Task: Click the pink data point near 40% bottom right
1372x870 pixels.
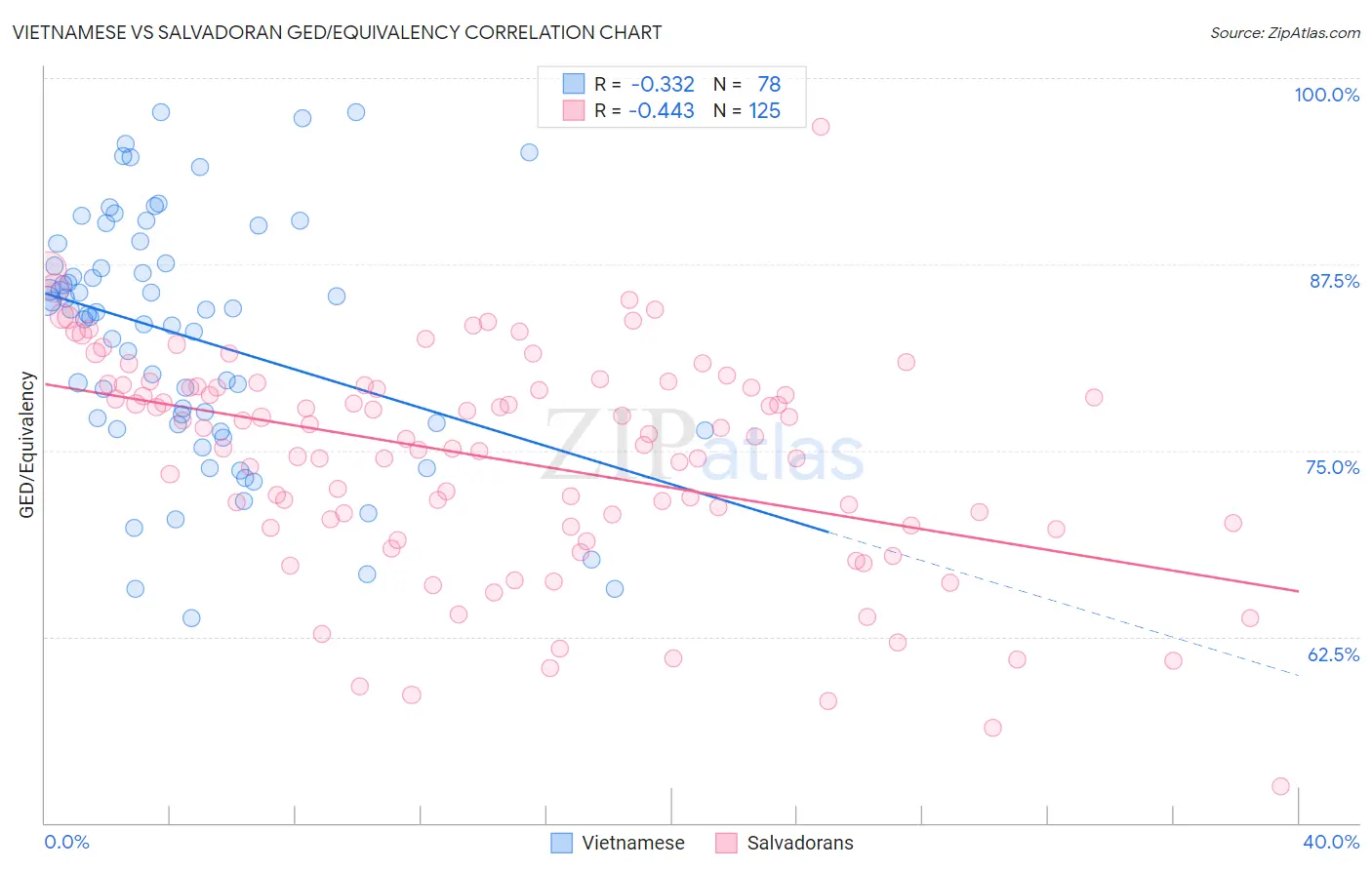Action: (x=1281, y=786)
